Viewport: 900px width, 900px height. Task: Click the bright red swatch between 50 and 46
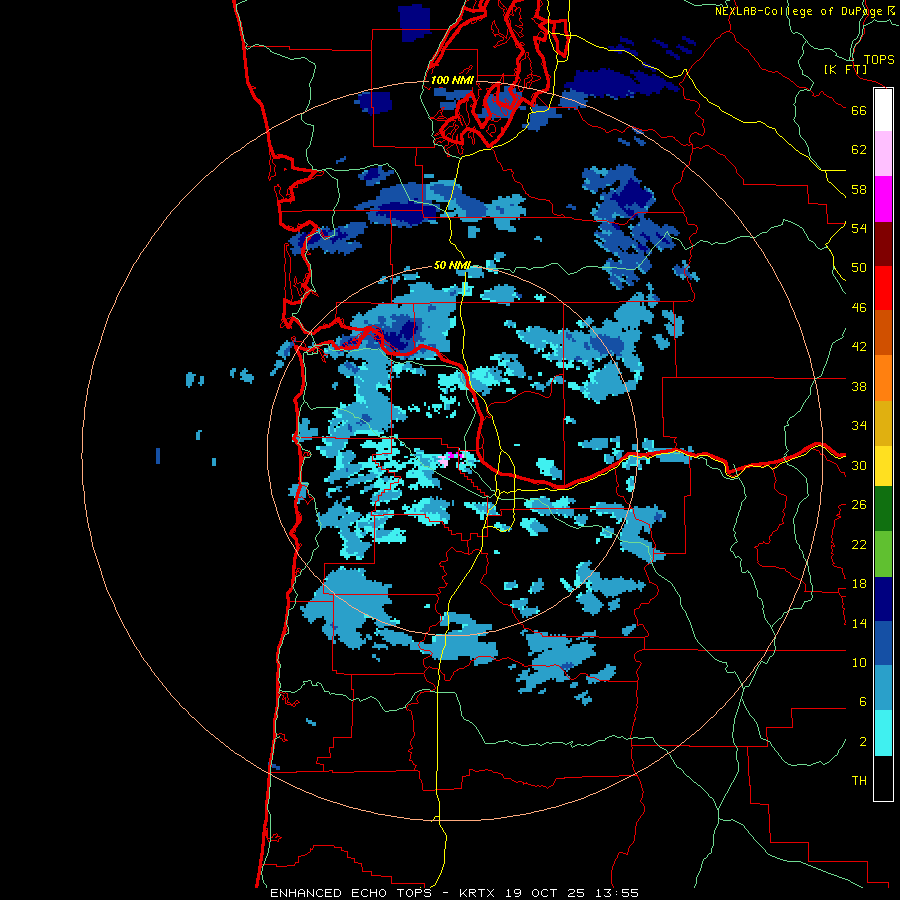click(x=883, y=288)
